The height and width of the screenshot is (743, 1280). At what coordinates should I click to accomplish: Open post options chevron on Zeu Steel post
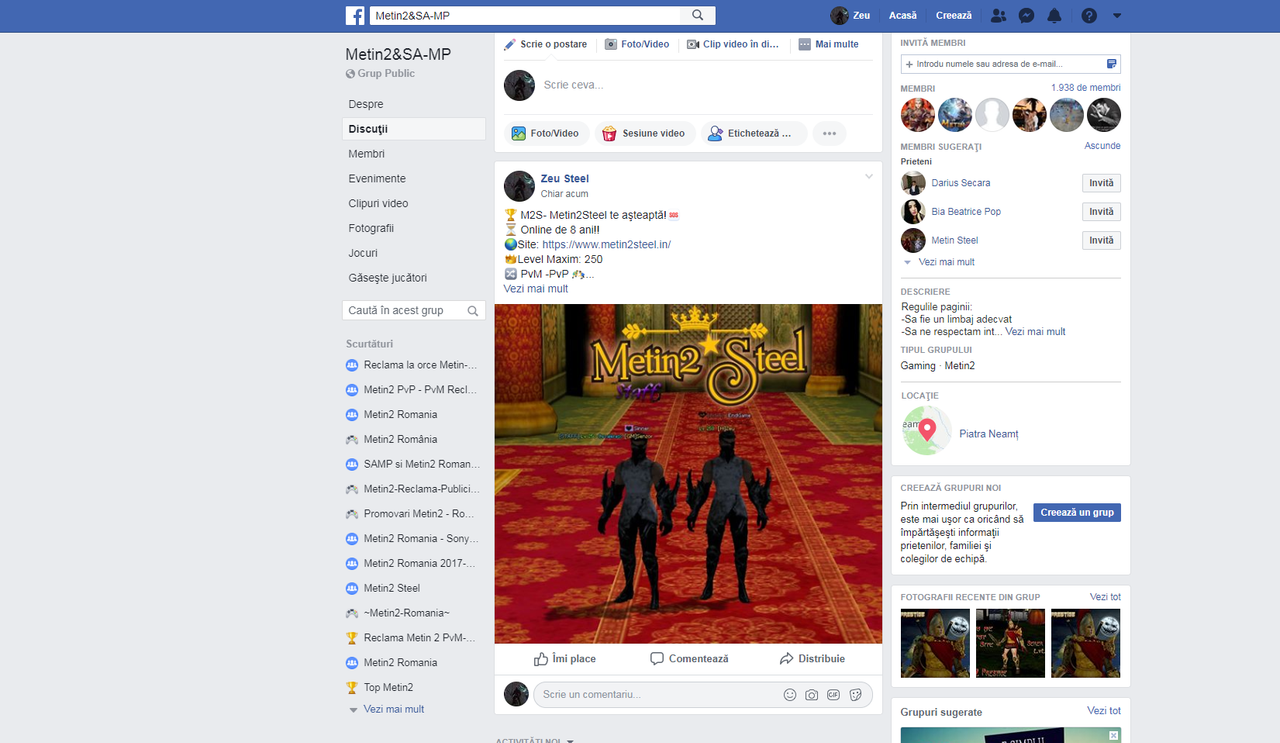(869, 177)
